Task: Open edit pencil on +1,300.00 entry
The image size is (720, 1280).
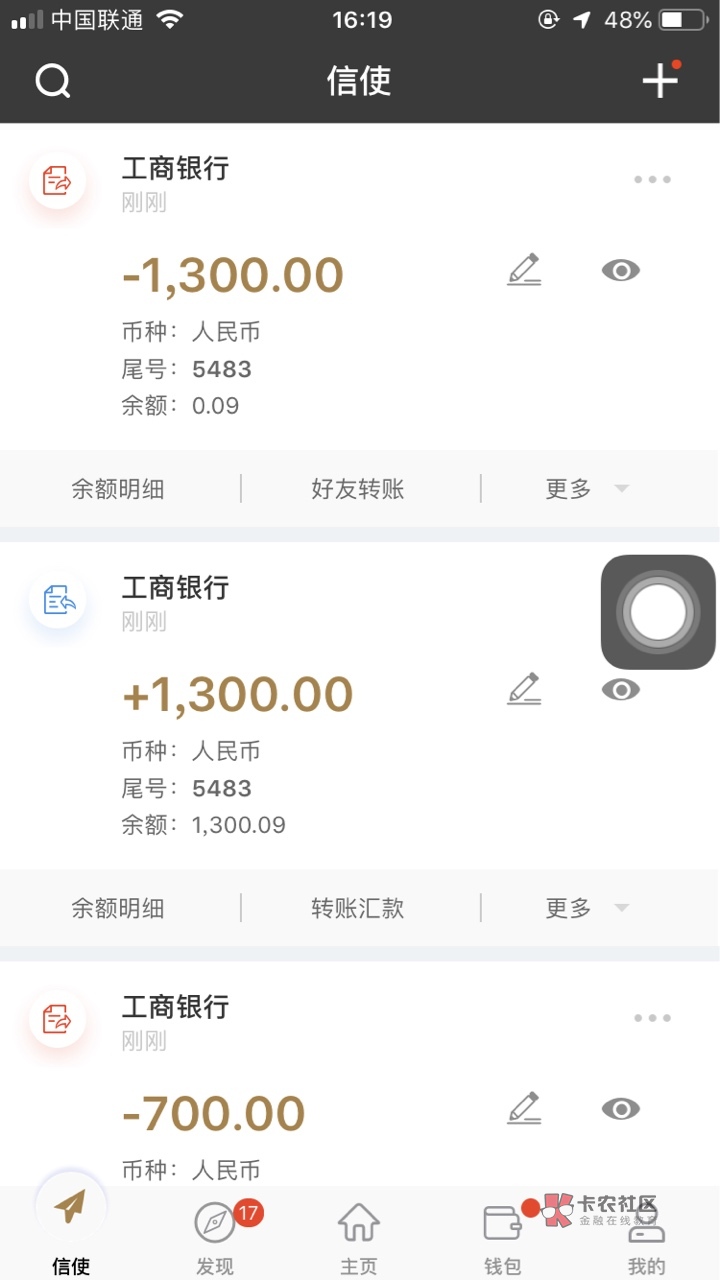Action: click(523, 689)
